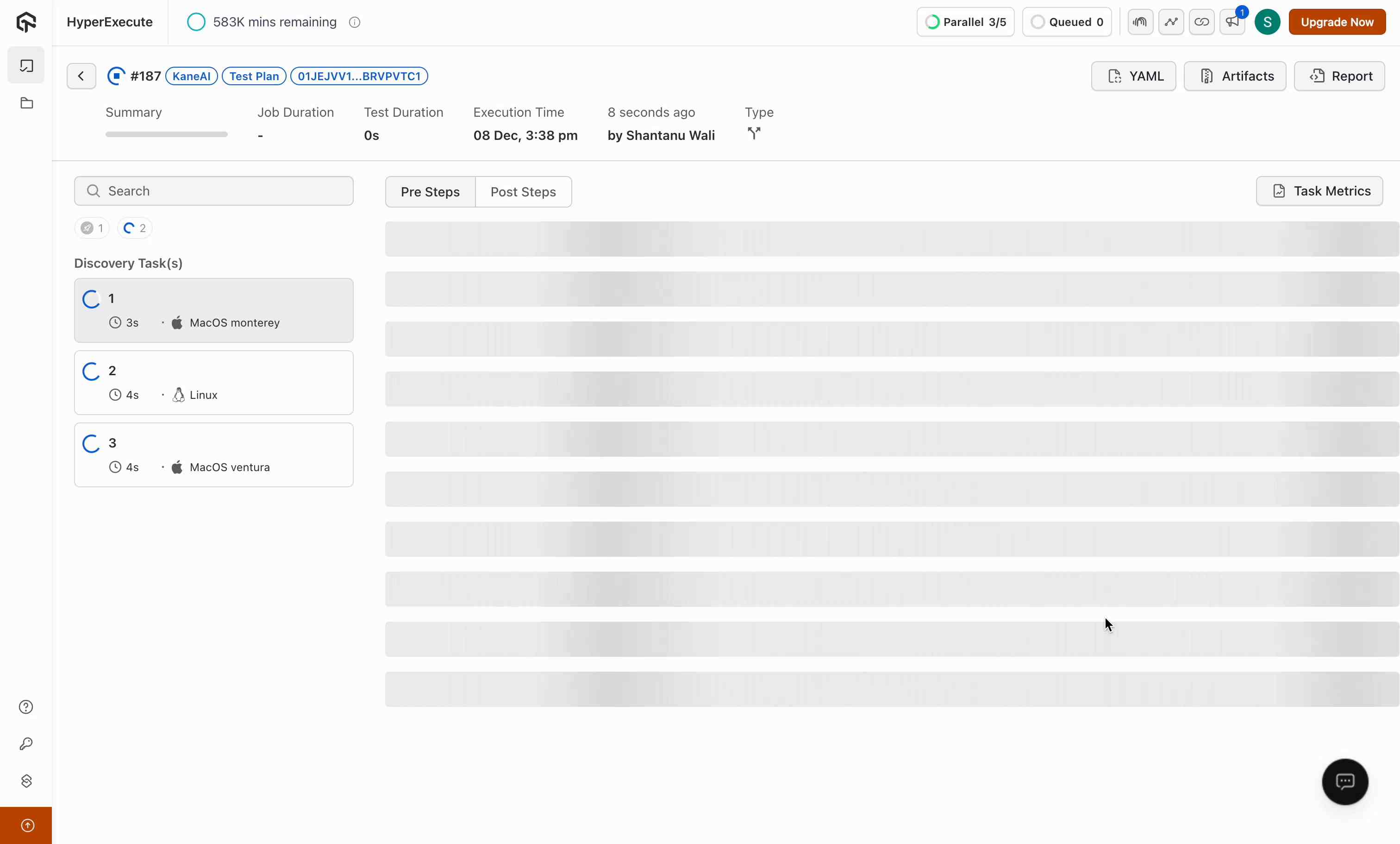Image resolution: width=1400 pixels, height=844 pixels.
Task: Switch to the Pre Steps tab
Action: [430, 191]
